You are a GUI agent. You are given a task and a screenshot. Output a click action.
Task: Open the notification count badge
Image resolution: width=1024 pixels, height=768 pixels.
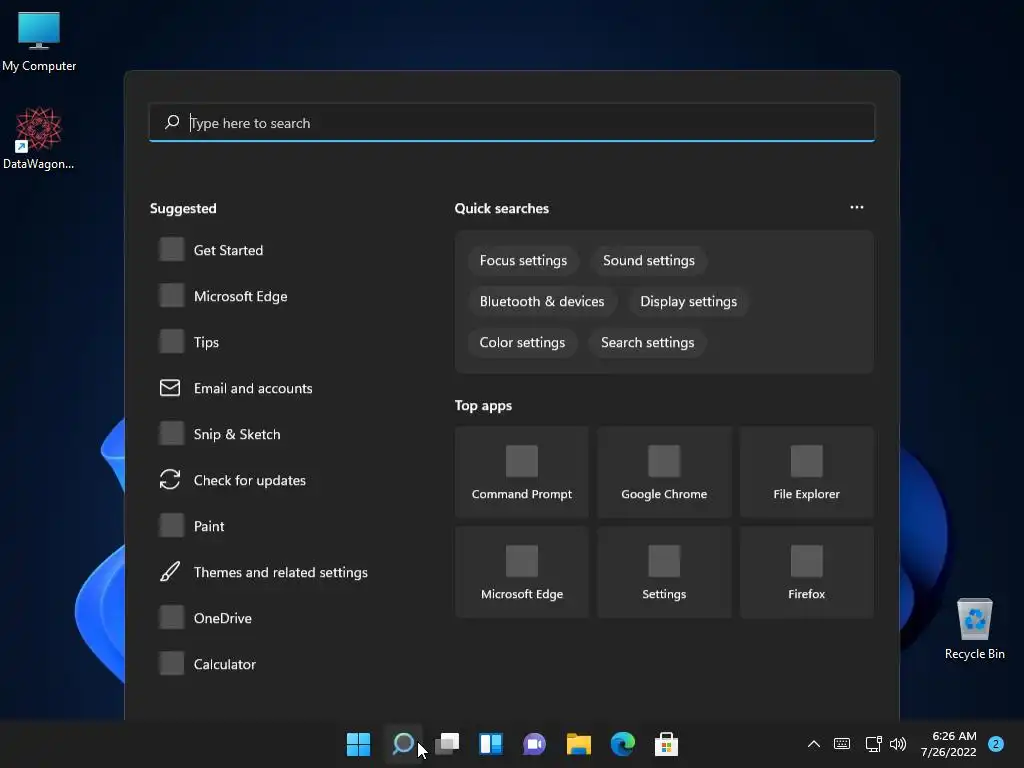[996, 744]
